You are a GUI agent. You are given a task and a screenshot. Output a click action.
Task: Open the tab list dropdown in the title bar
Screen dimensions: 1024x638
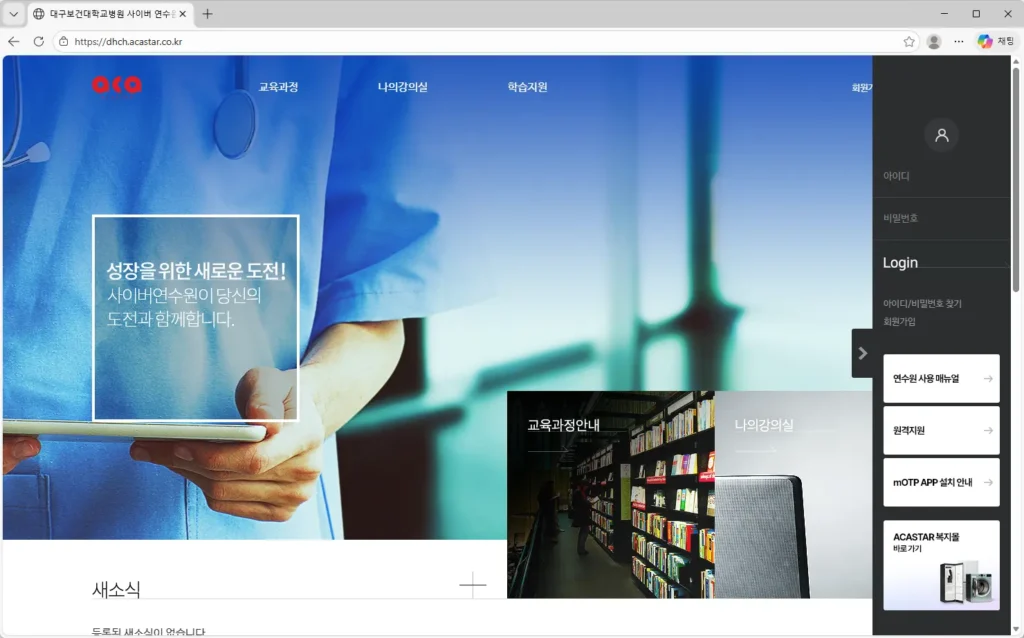13,14
